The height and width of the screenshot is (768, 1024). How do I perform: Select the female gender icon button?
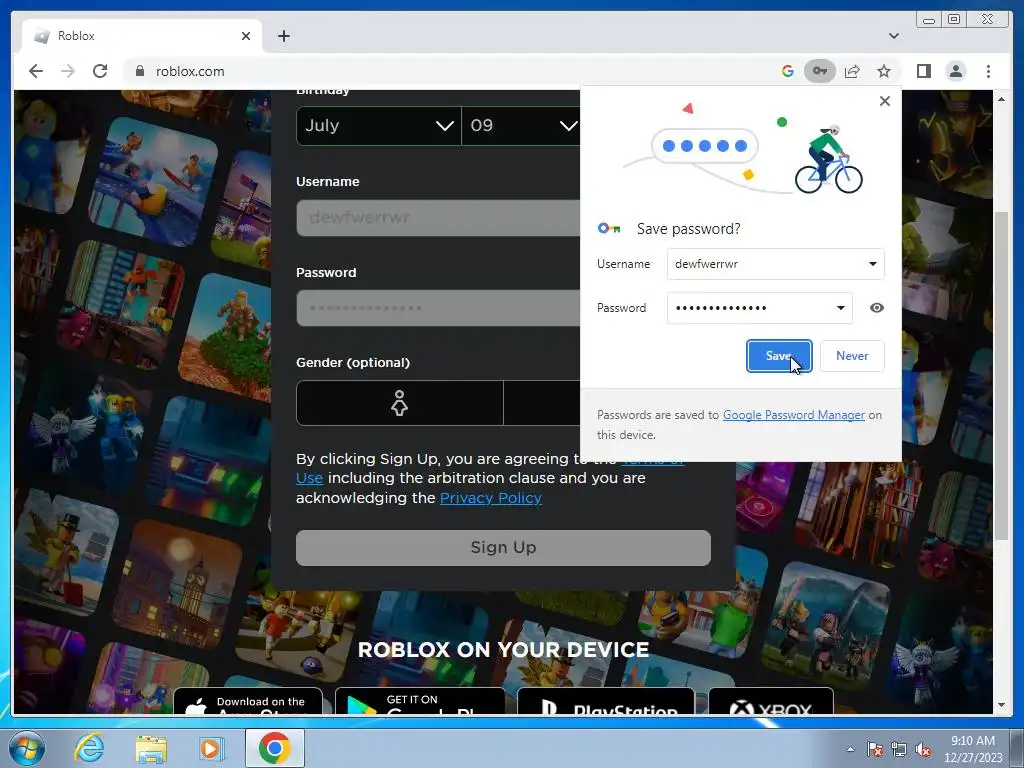pos(400,403)
